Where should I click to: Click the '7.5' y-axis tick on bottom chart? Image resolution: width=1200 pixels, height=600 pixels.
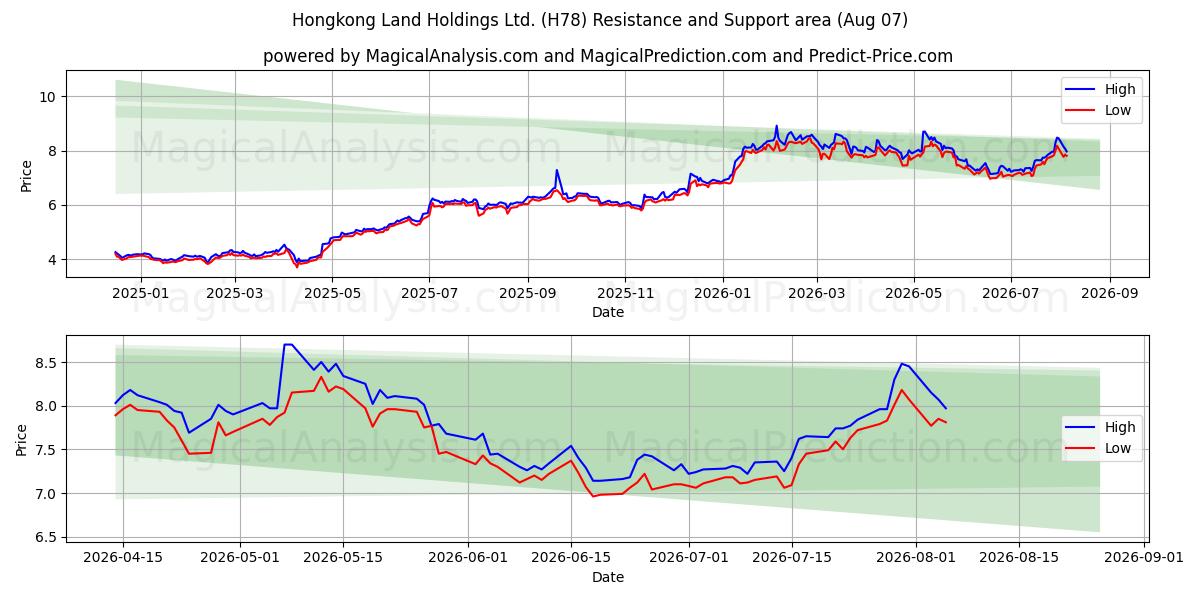pyautogui.click(x=48, y=450)
